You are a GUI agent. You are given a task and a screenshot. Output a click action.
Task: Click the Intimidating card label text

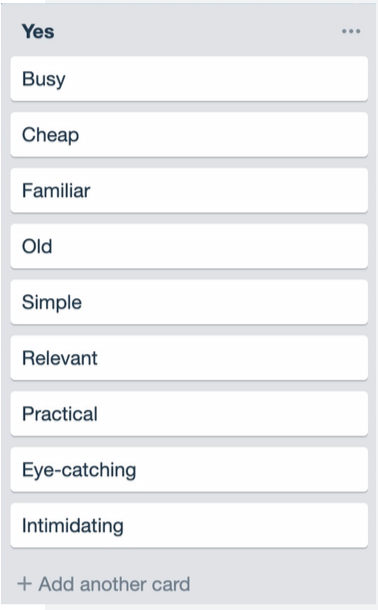(73, 526)
